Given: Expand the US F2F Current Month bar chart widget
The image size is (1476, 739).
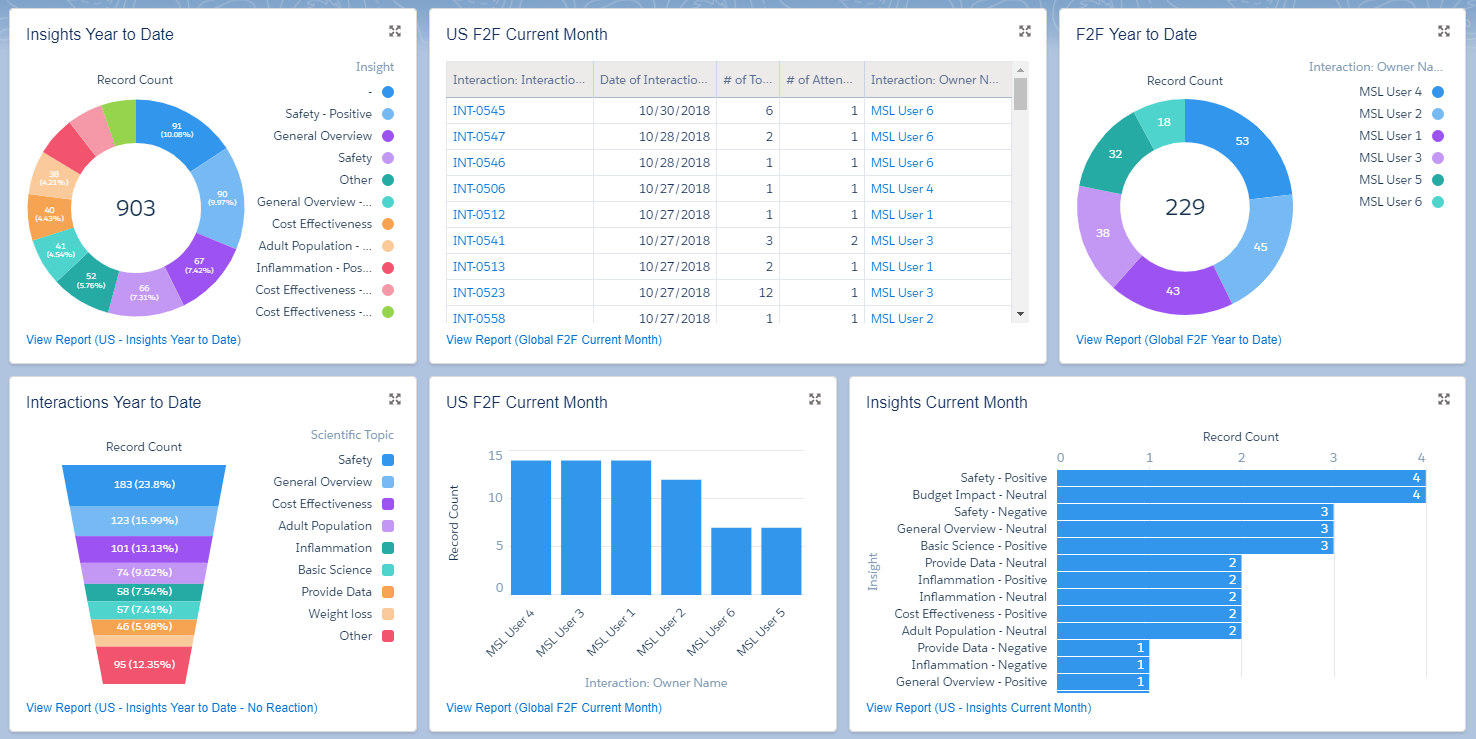Looking at the screenshot, I should (815, 398).
